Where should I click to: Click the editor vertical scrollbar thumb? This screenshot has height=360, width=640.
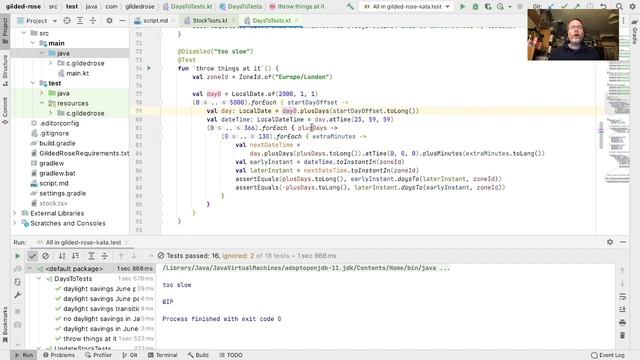[x=601, y=135]
